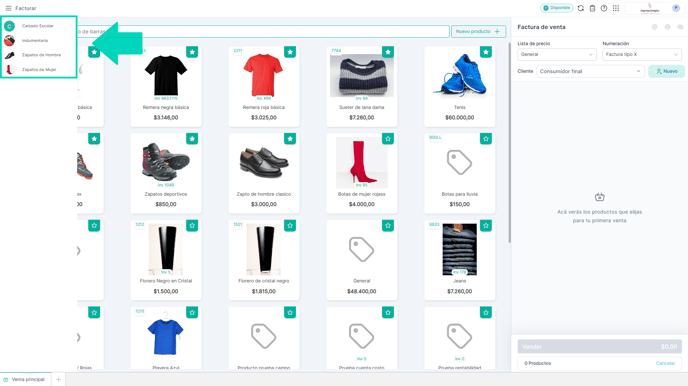Expand the Numeración Factura tipo X dropdown

click(x=641, y=54)
